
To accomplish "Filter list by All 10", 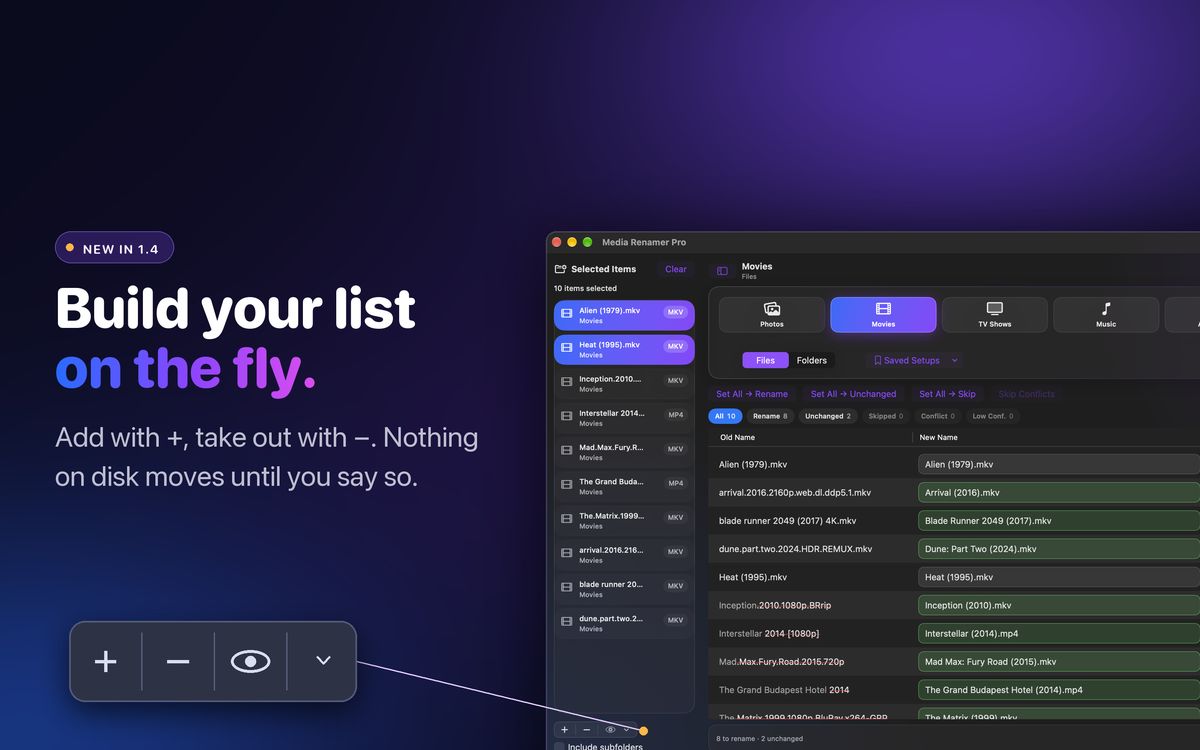I will [725, 416].
